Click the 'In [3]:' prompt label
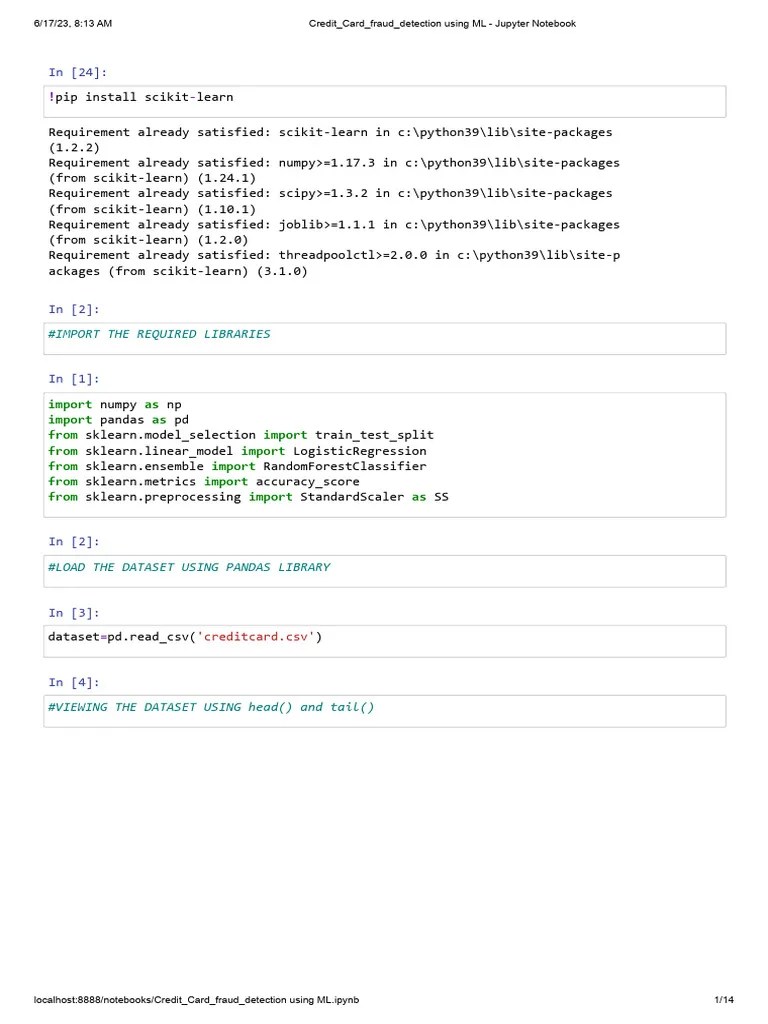768x1024 pixels. [74, 613]
